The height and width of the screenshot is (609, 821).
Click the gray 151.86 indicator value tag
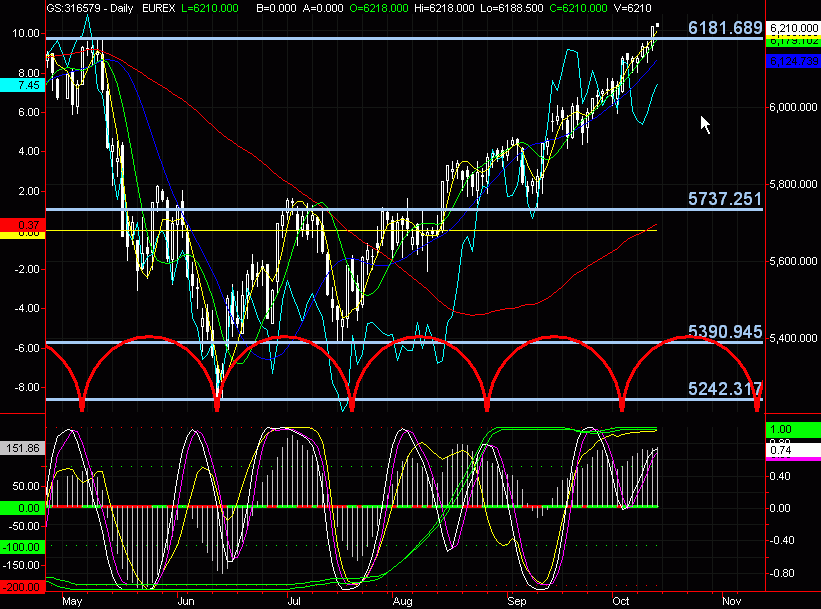point(22,449)
